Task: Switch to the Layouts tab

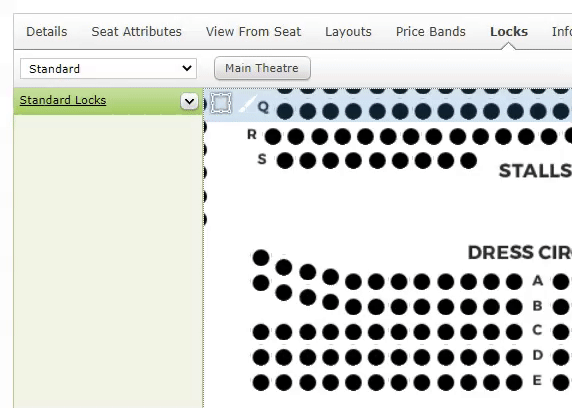Action: pos(348,32)
